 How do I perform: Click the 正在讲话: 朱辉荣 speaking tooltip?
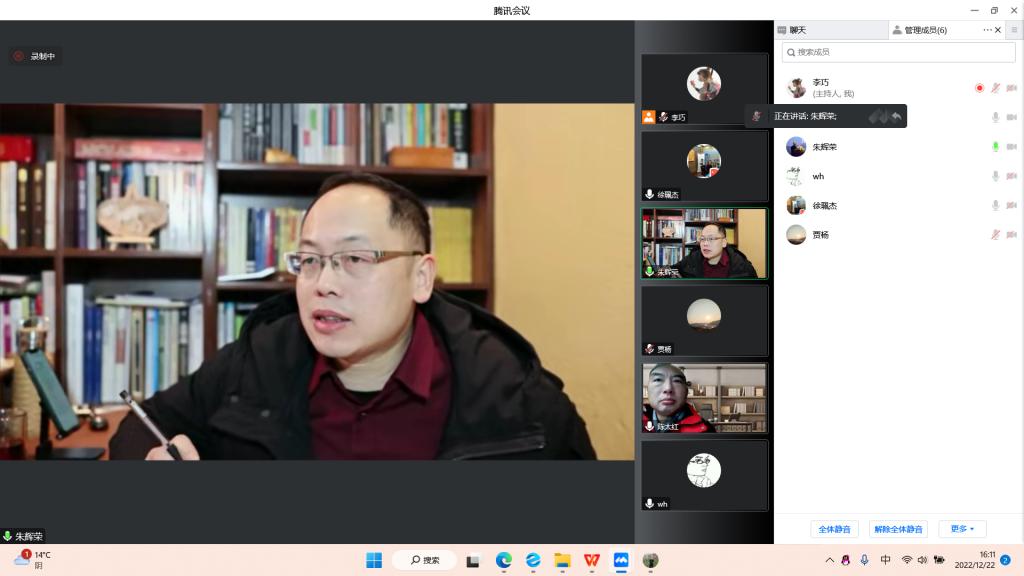[x=825, y=116]
